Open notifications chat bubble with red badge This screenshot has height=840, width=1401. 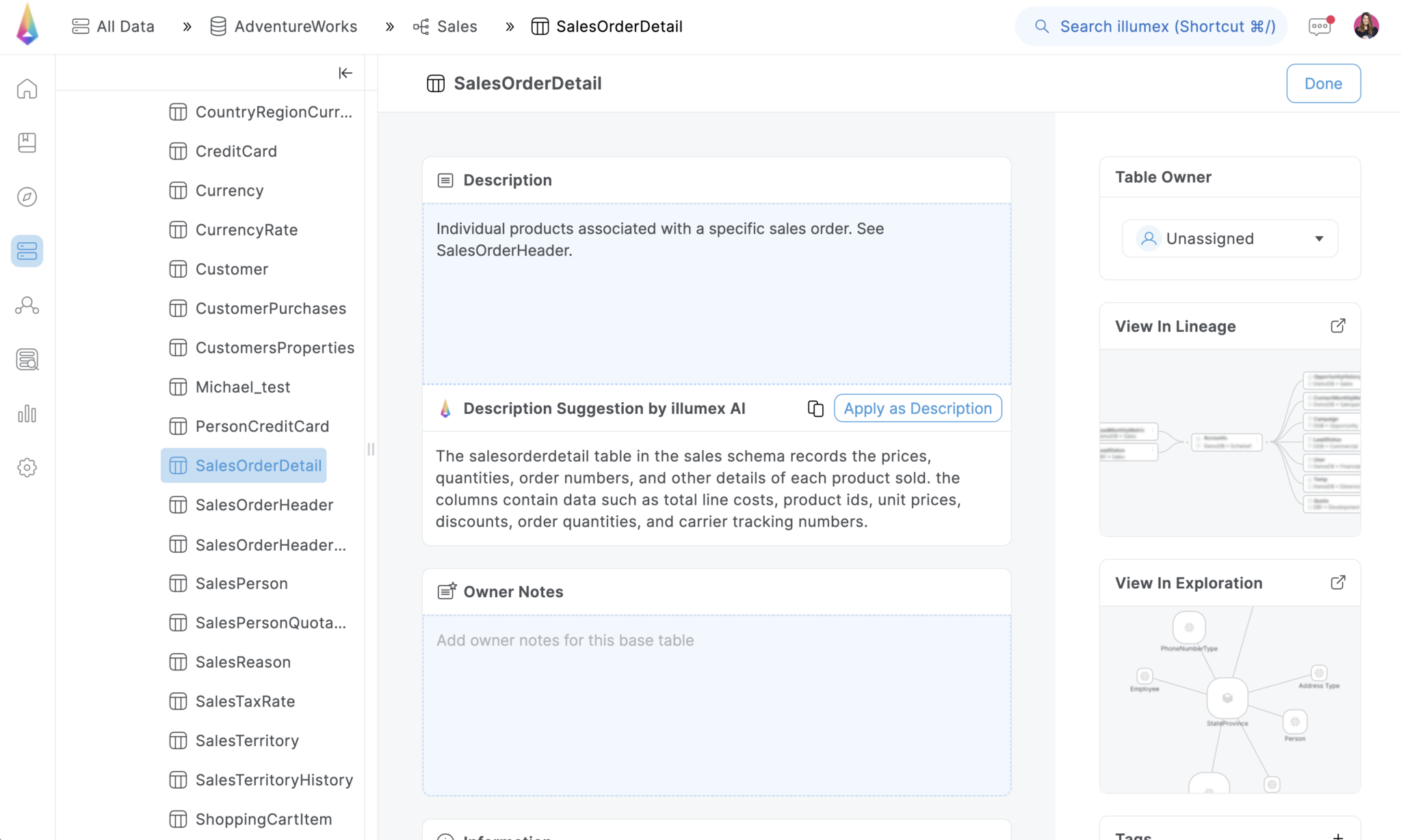(1319, 25)
